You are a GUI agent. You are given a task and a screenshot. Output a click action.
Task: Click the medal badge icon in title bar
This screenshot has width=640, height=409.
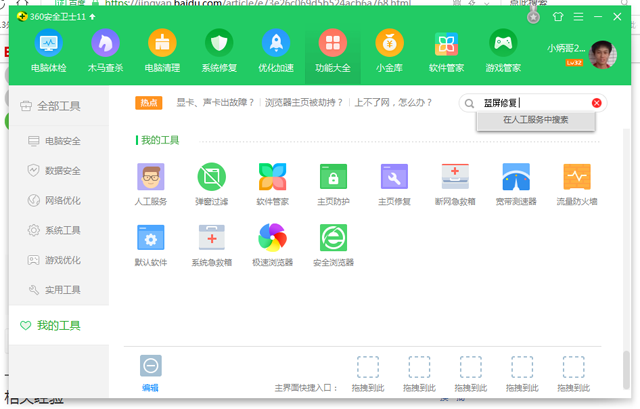pos(533,15)
